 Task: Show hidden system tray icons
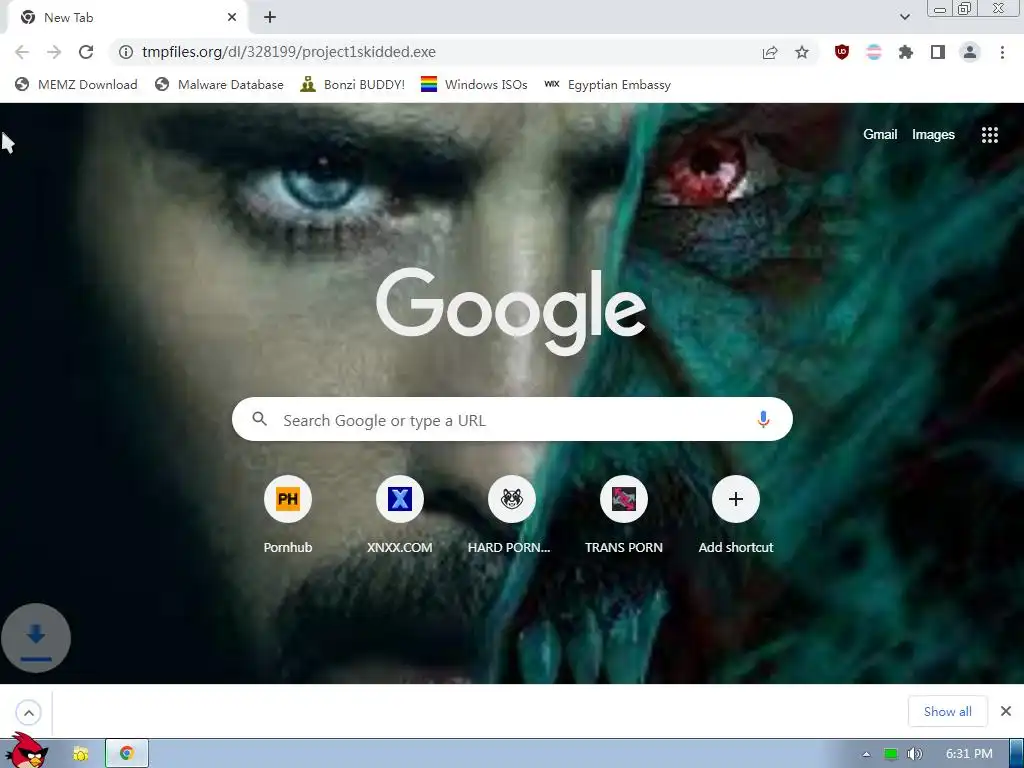[x=866, y=754]
